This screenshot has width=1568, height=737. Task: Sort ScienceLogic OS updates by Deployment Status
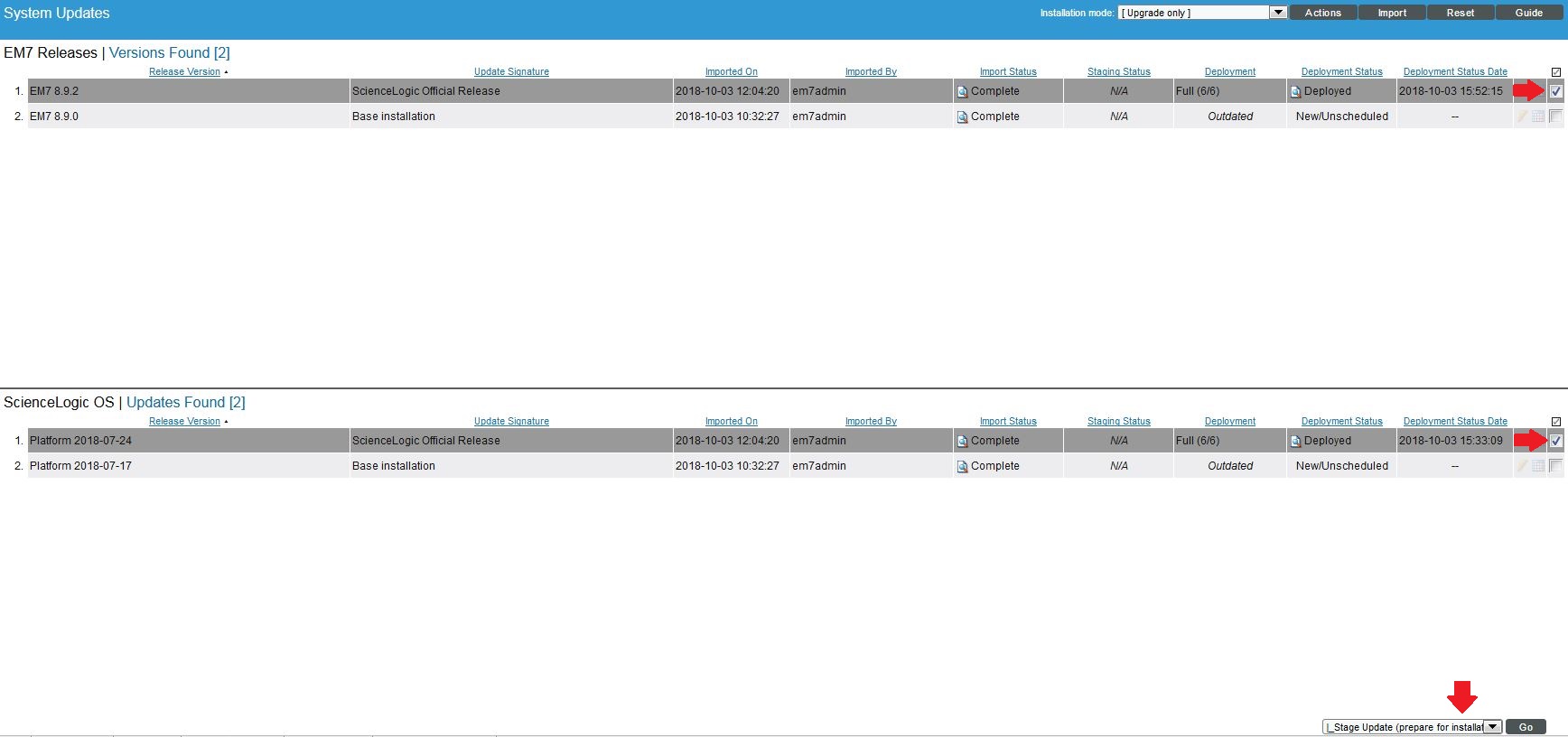point(1341,422)
